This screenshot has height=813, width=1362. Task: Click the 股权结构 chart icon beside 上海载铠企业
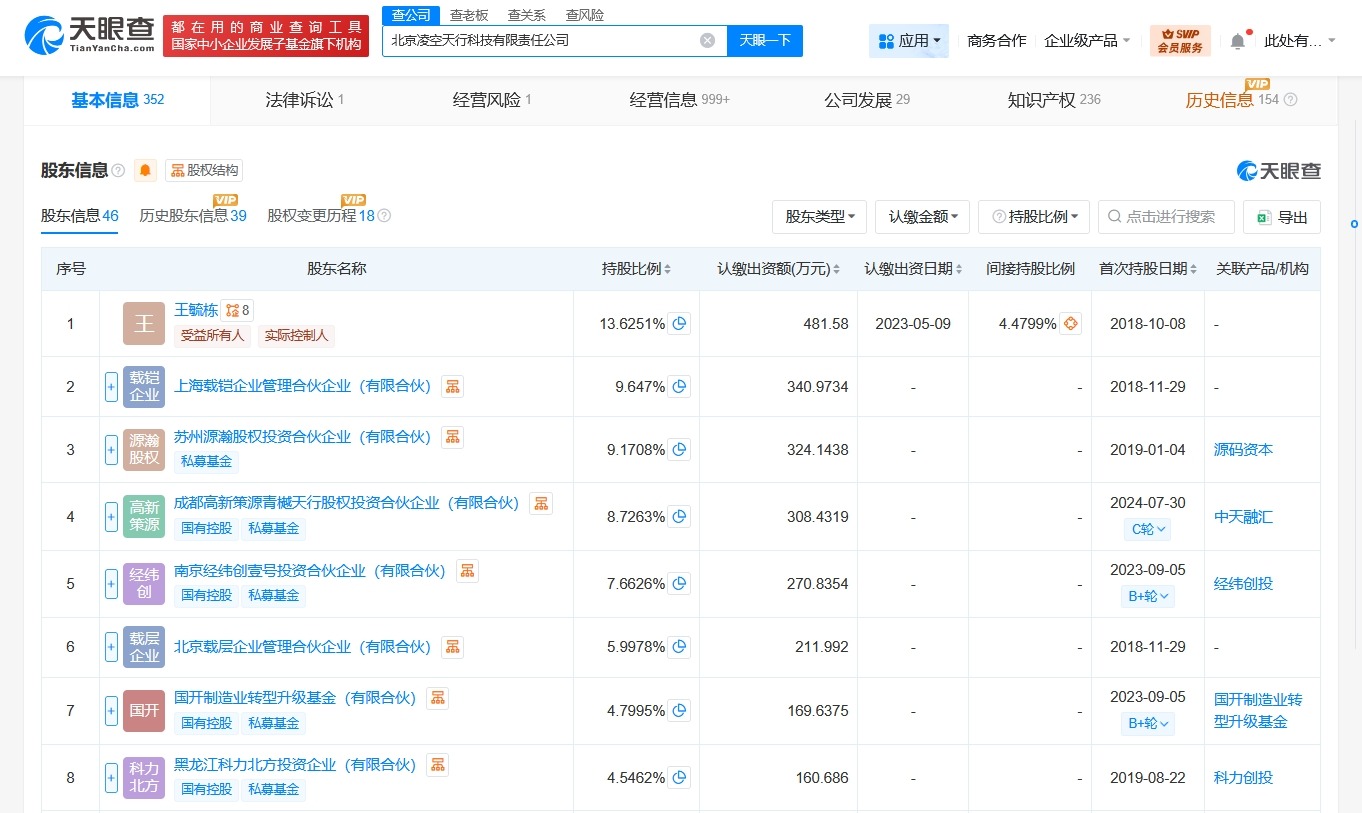pyautogui.click(x=453, y=386)
